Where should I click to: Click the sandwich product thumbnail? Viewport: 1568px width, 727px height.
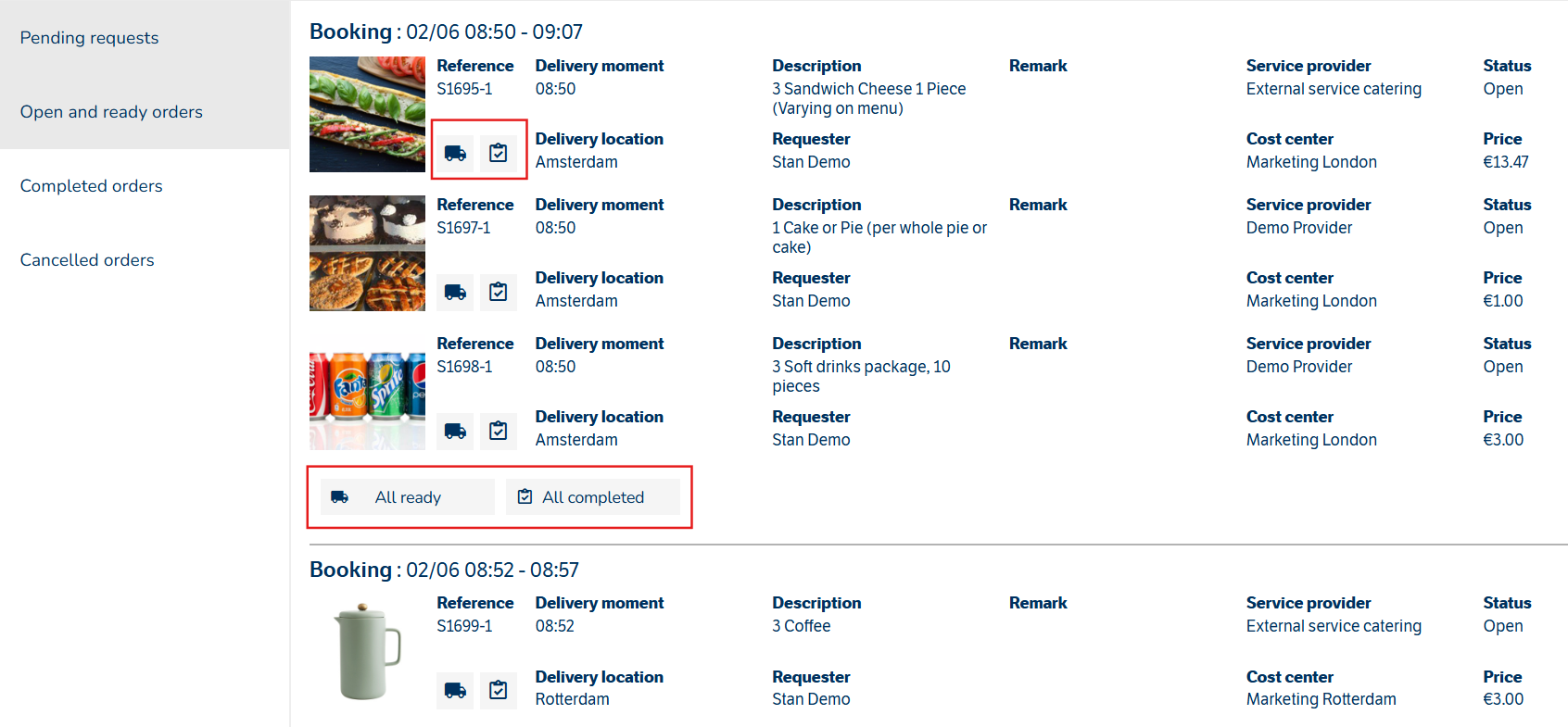coord(367,115)
